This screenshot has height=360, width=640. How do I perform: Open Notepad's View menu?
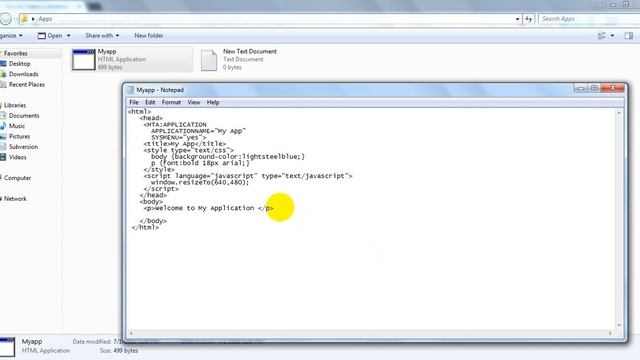194,102
